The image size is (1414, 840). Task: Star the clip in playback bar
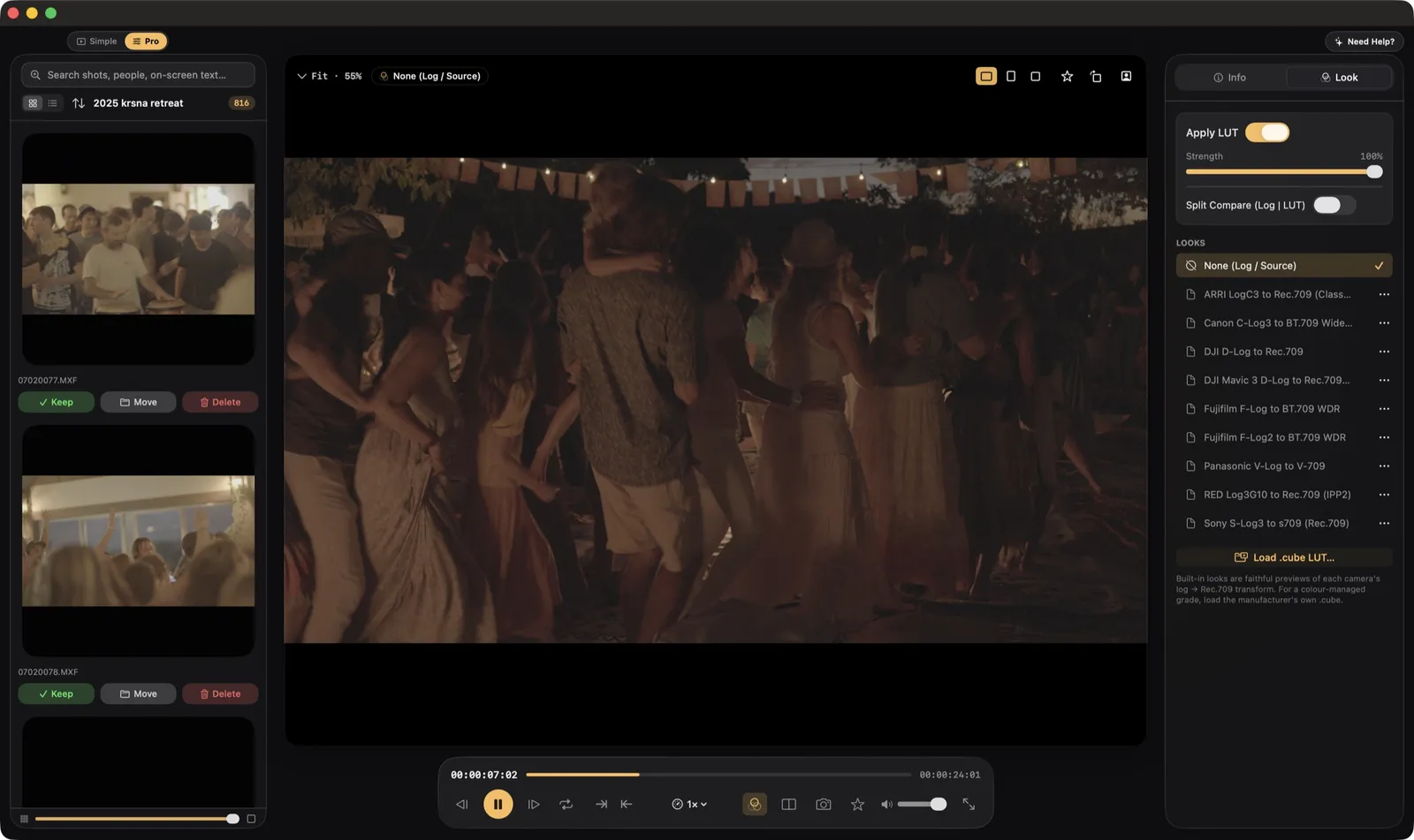pyautogui.click(x=857, y=804)
